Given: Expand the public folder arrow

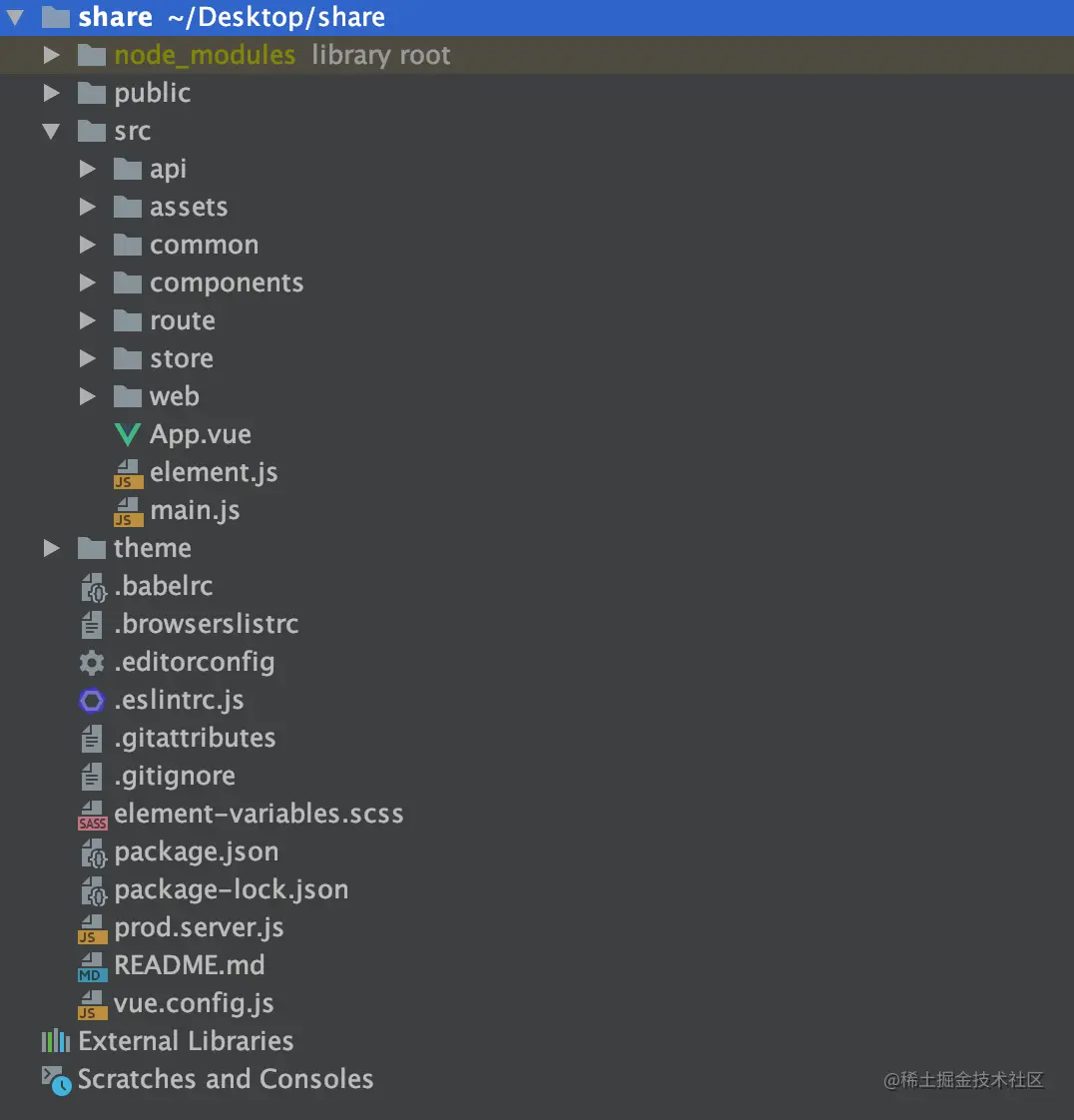Looking at the screenshot, I should tap(52, 93).
